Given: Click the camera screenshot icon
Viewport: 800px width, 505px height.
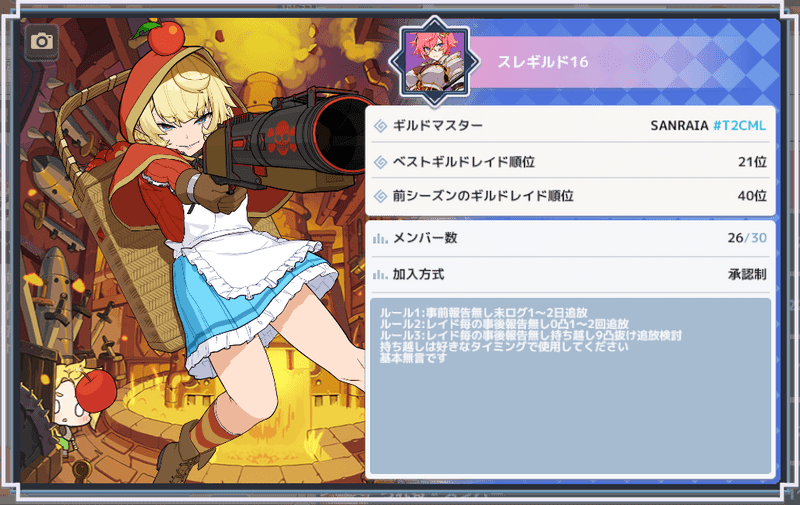Looking at the screenshot, I should (x=42, y=41).
